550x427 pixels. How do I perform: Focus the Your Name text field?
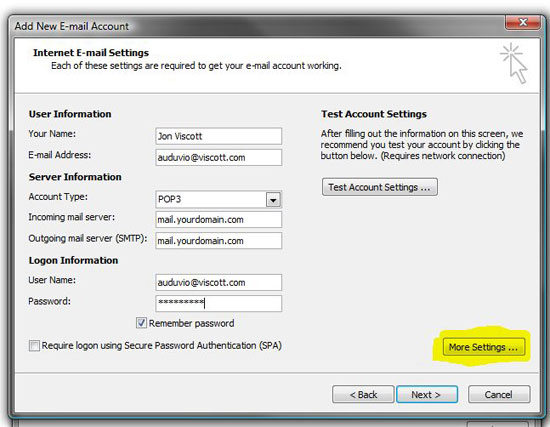[218, 136]
